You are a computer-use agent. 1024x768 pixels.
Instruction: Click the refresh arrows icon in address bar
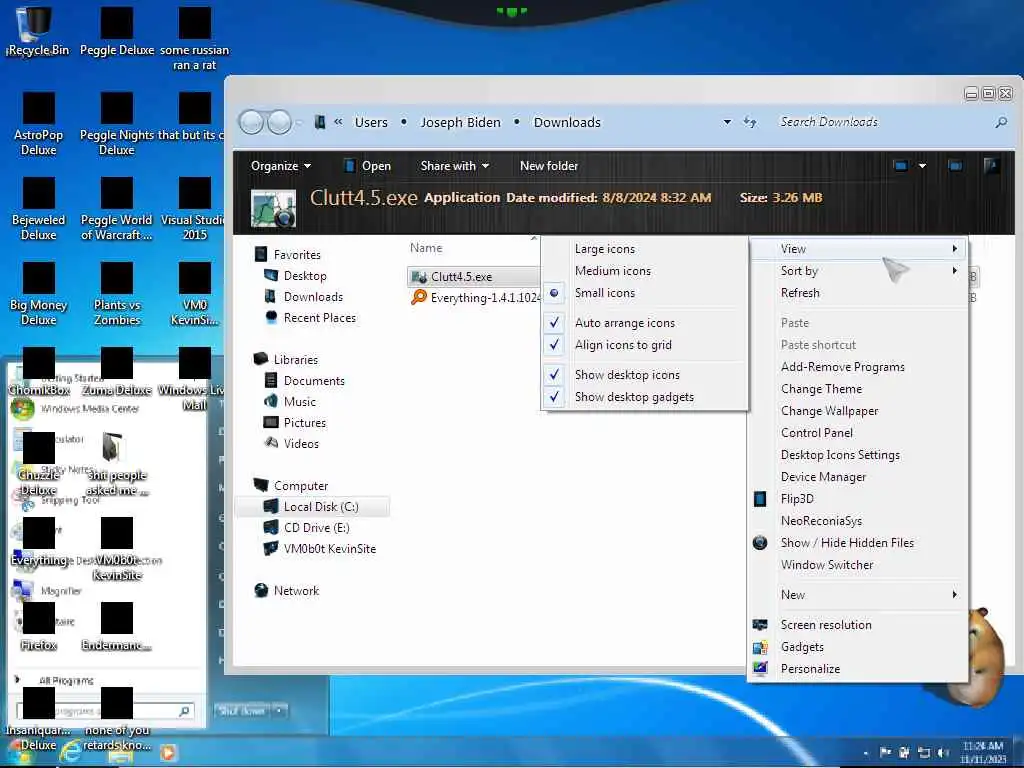[750, 122]
